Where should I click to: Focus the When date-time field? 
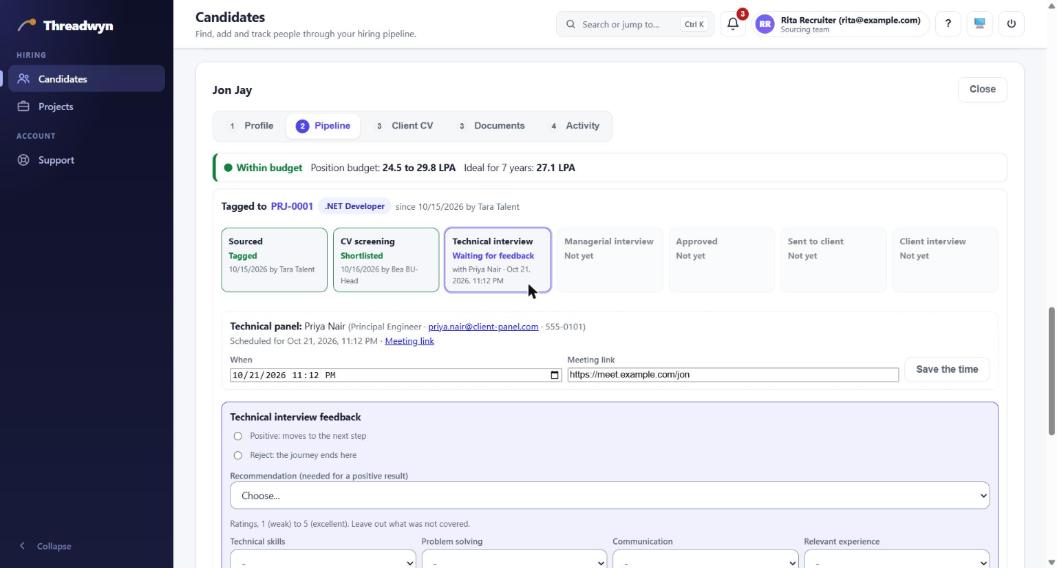[395, 375]
